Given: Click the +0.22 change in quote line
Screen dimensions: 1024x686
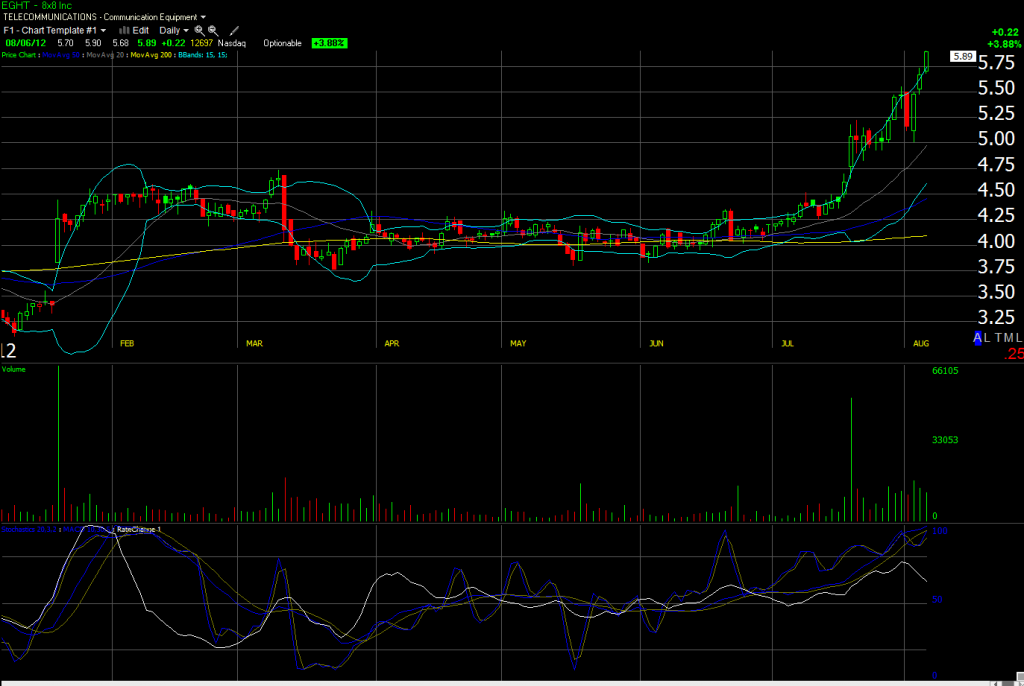Looking at the screenshot, I should pos(174,43).
